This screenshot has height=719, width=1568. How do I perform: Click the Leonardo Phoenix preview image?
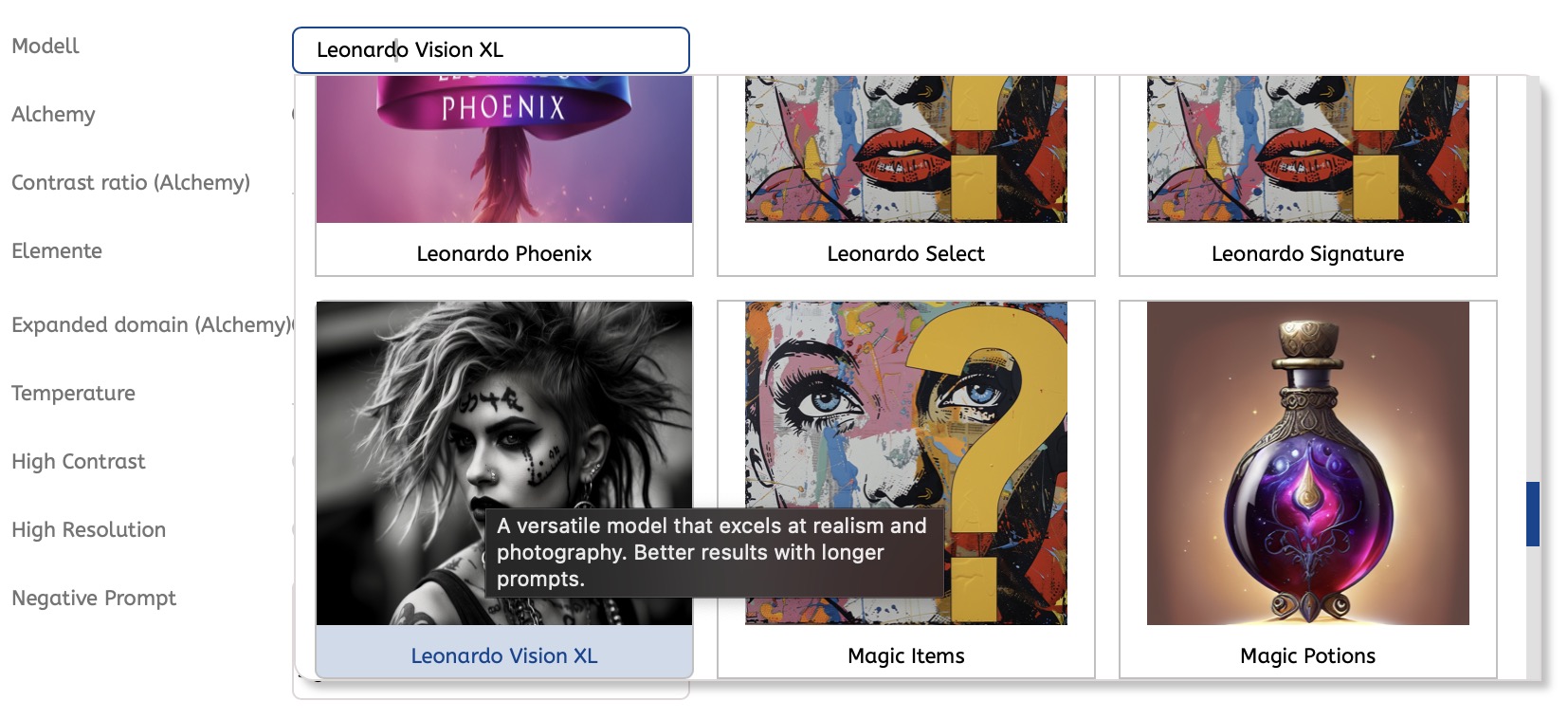point(503,149)
